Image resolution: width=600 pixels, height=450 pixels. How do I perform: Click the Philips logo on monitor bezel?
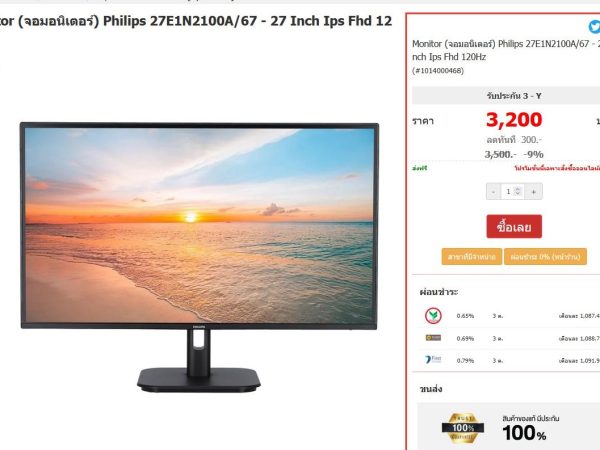tap(199, 327)
